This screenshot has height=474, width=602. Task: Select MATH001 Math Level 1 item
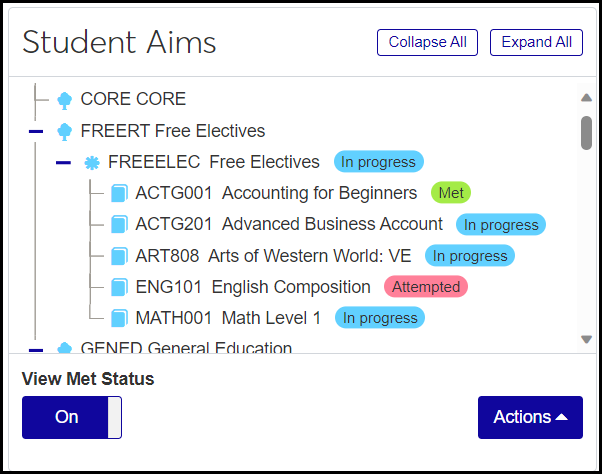(228, 318)
